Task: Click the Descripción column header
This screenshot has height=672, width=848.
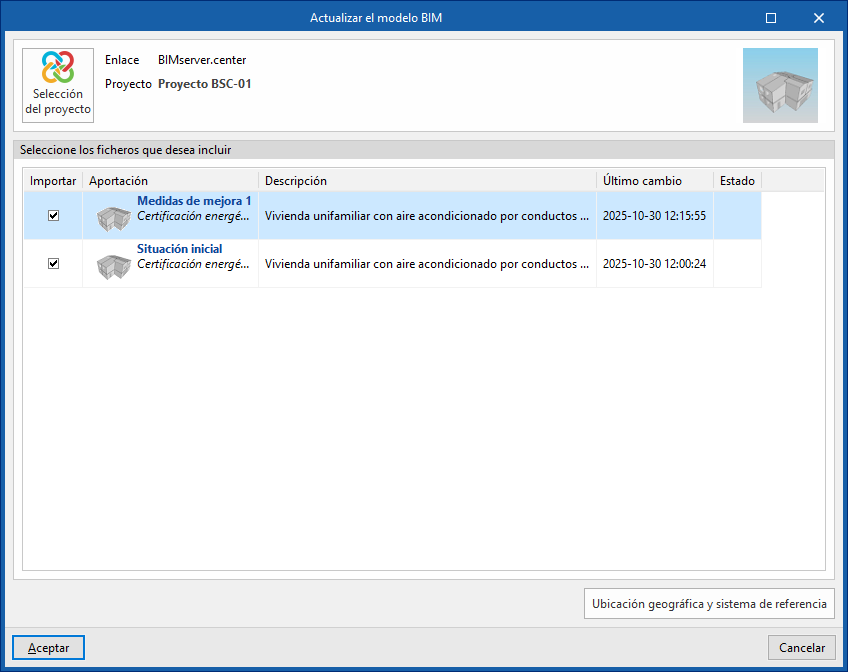Action: click(x=427, y=181)
